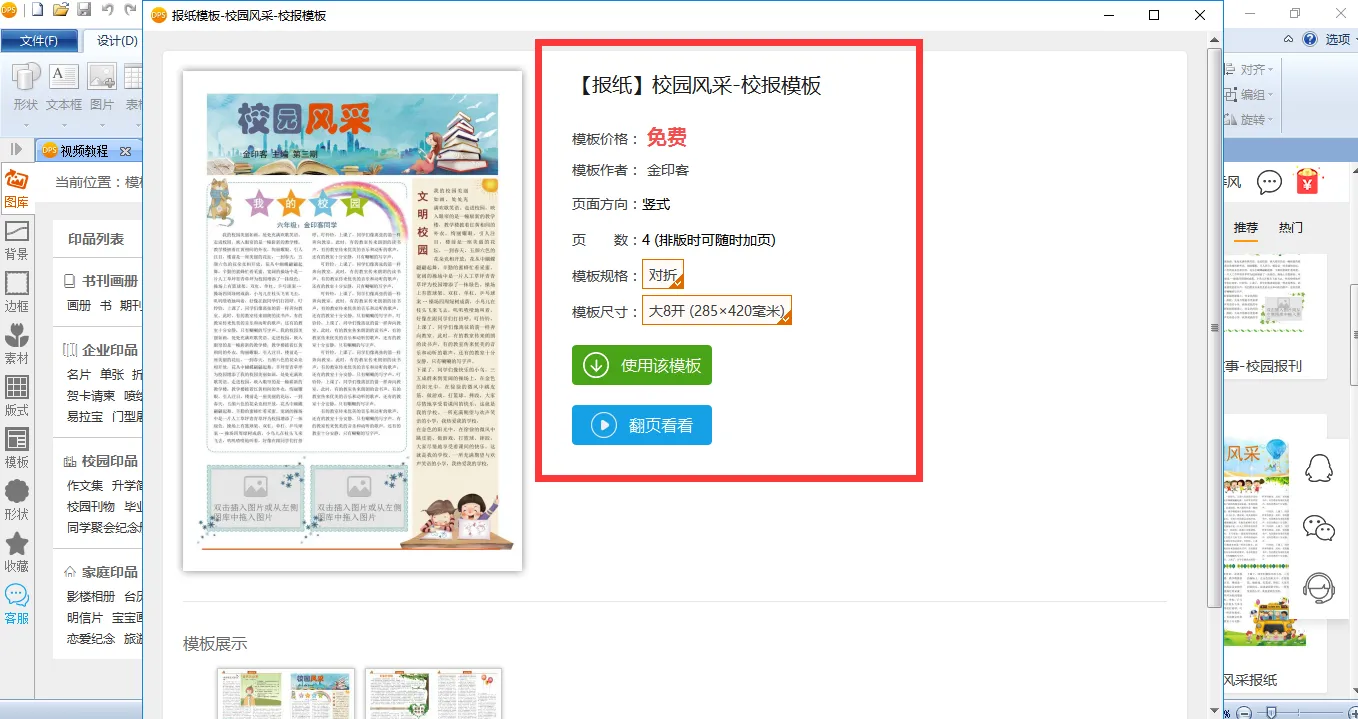Click the large 校园风采 template preview image
This screenshot has height=719, width=1358.
point(352,321)
